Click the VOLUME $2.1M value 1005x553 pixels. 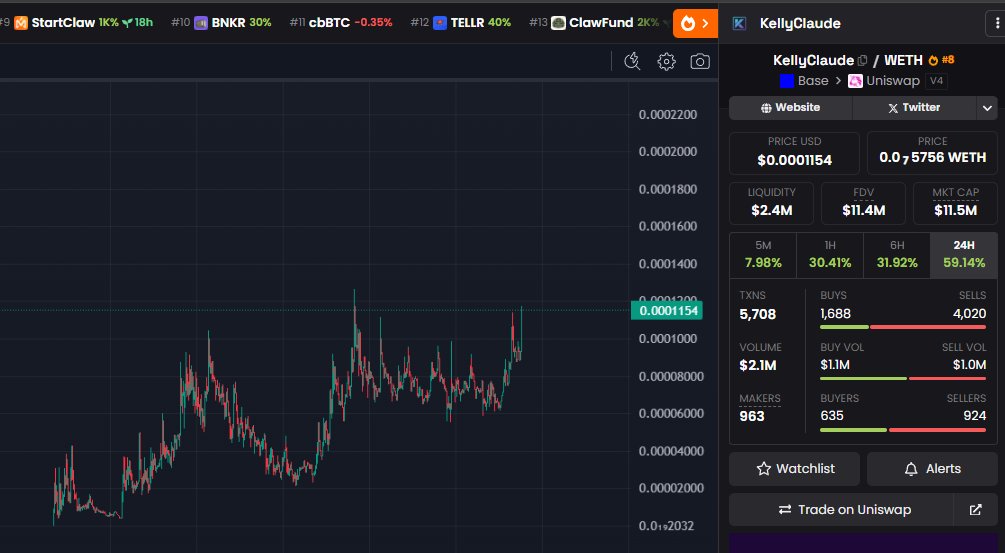pyautogui.click(x=758, y=365)
